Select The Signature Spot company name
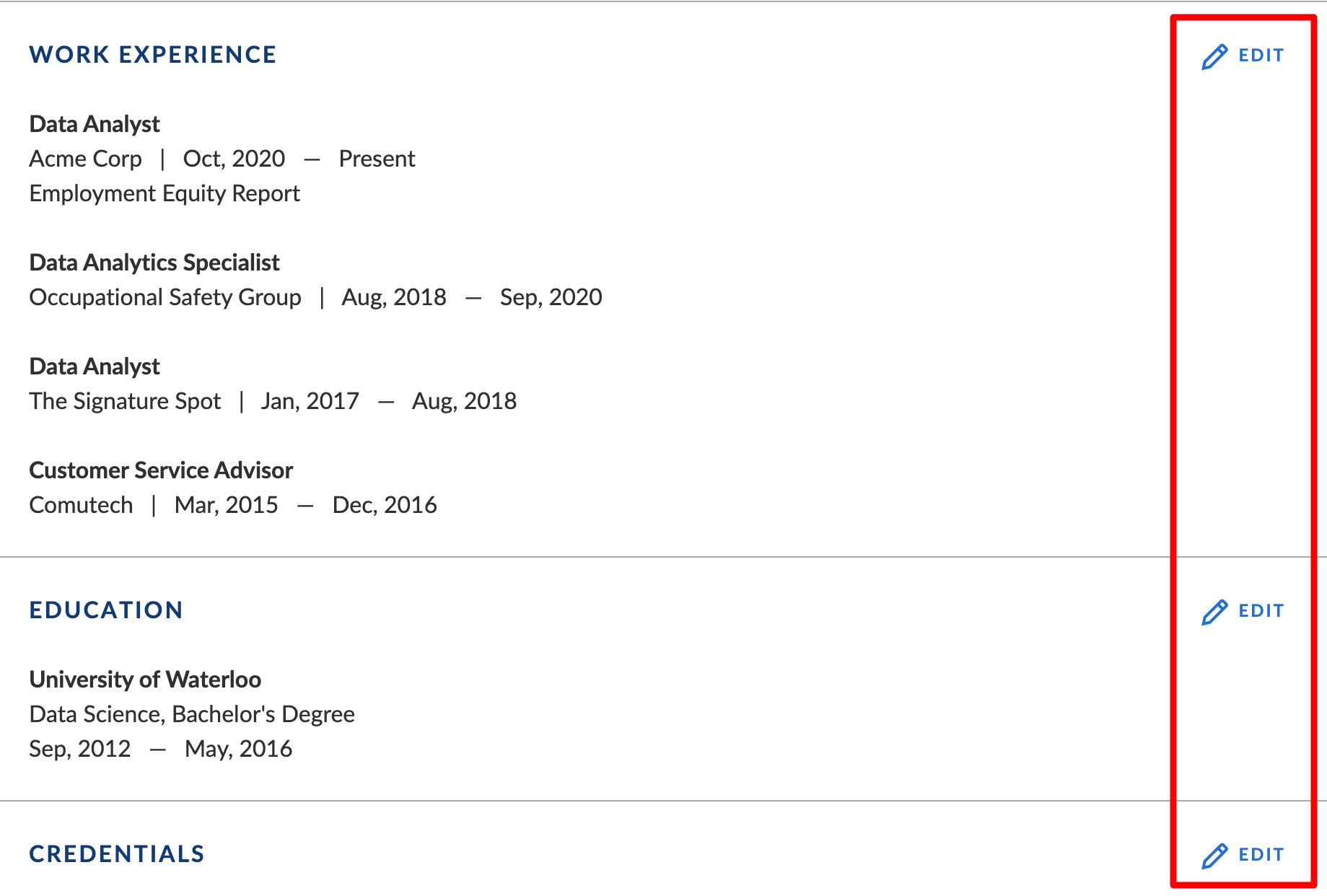The width and height of the screenshot is (1327, 896). coord(125,401)
